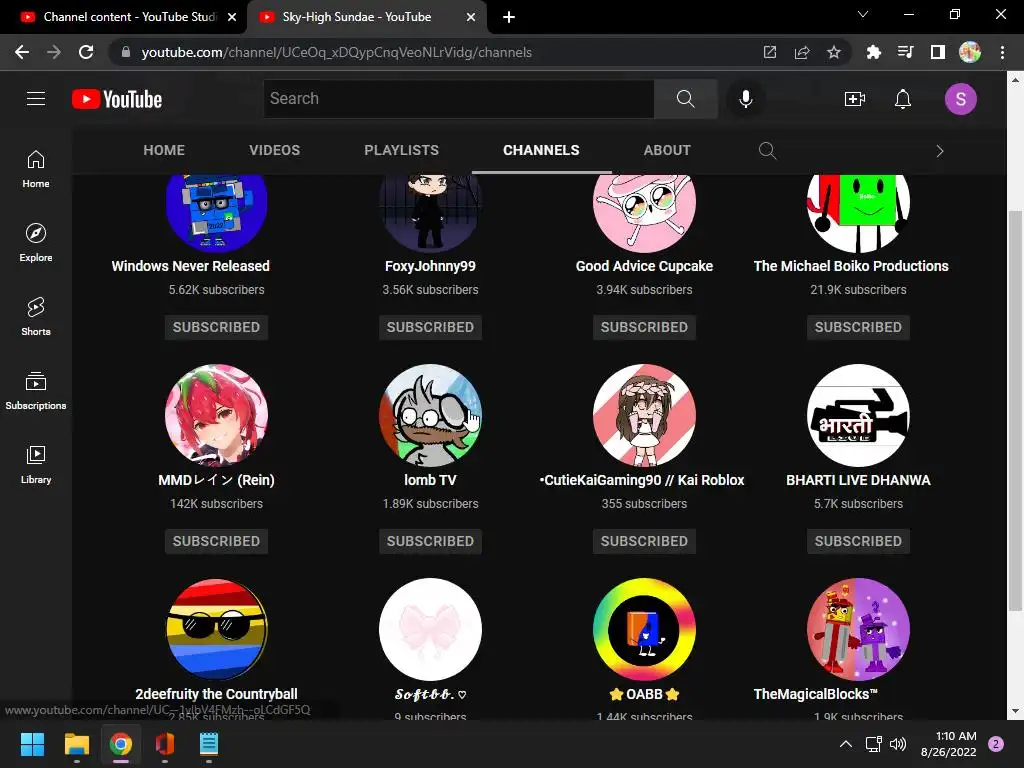Screen dimensions: 1024x768
Task: Switch to the PLAYLISTS channel tab
Action: click(x=402, y=150)
